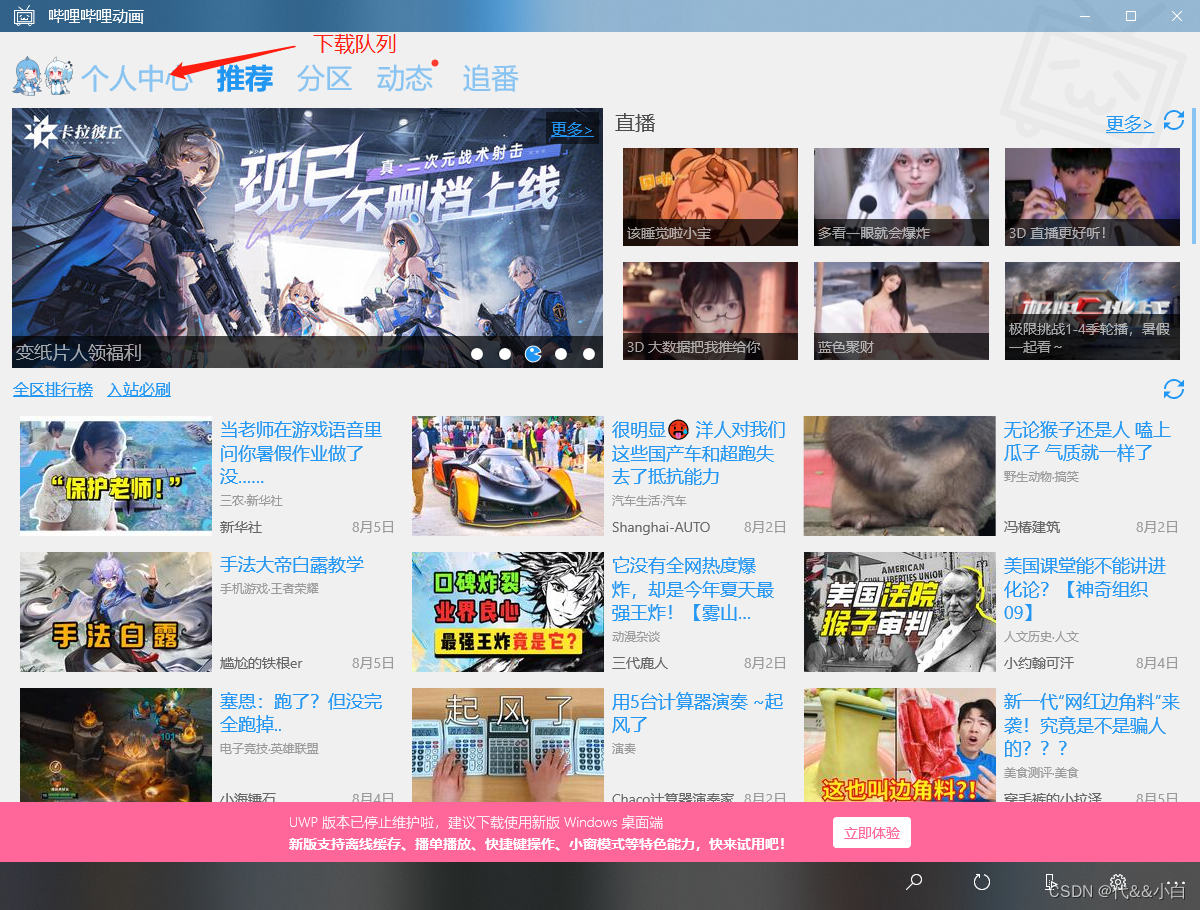Open live stream 3D 大数据把我推给你
Image resolution: width=1200 pixels, height=910 pixels.
710,311
